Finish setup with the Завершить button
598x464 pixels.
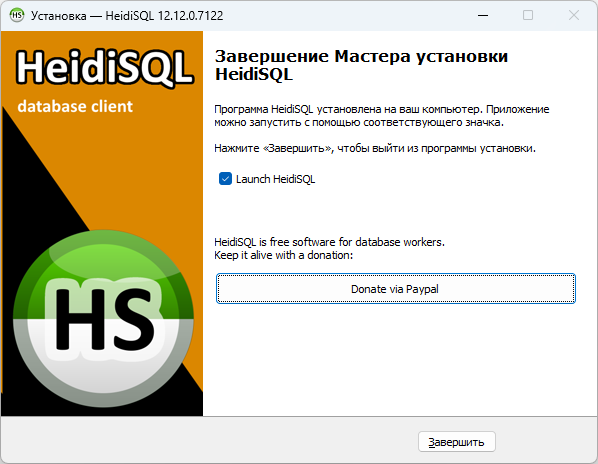[x=457, y=442]
